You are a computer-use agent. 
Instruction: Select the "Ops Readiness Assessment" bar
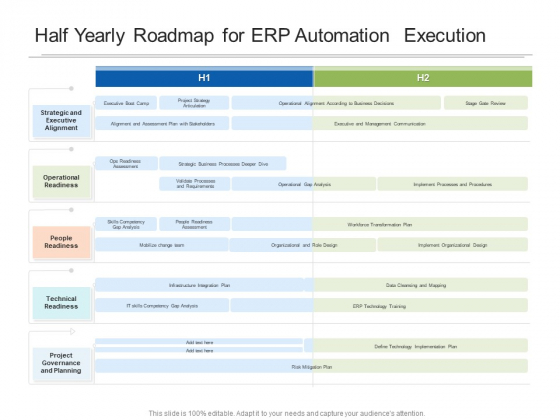pyautogui.click(x=126, y=164)
